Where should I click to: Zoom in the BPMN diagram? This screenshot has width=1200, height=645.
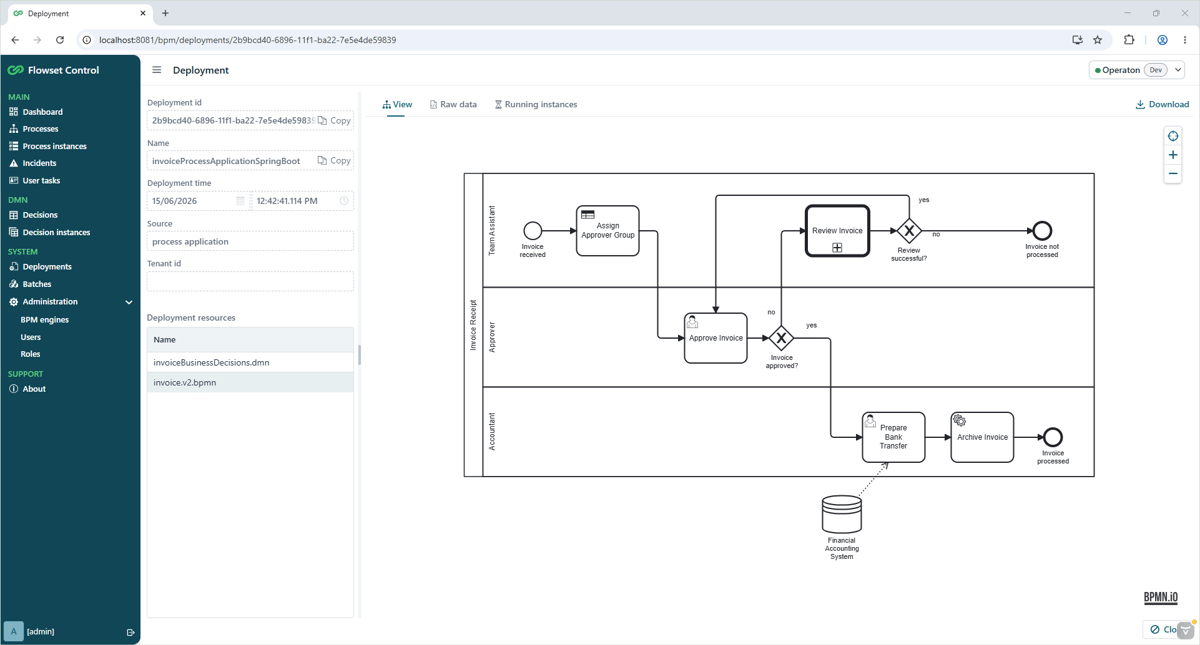tap(1173, 155)
